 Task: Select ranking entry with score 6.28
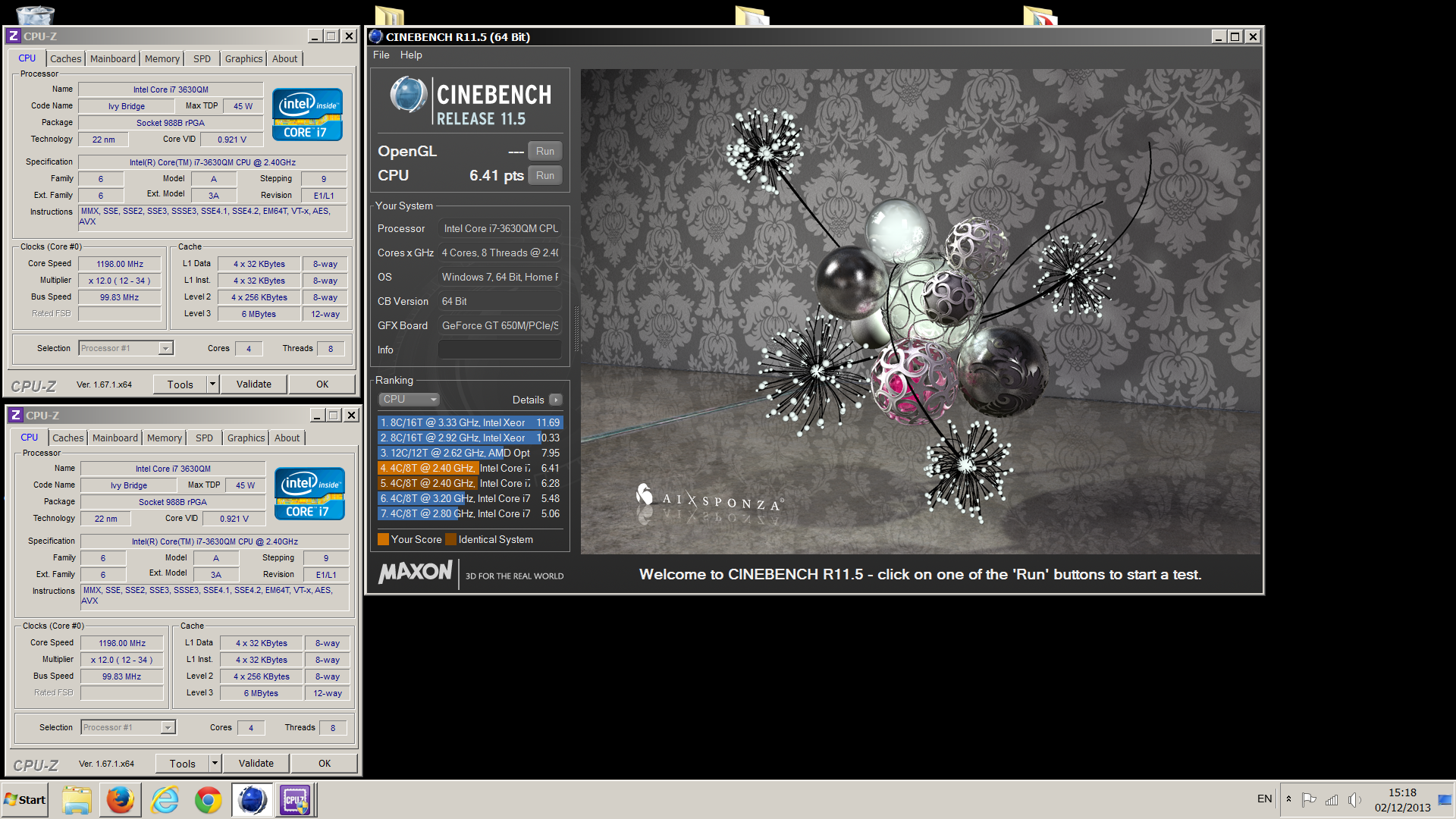coord(470,483)
